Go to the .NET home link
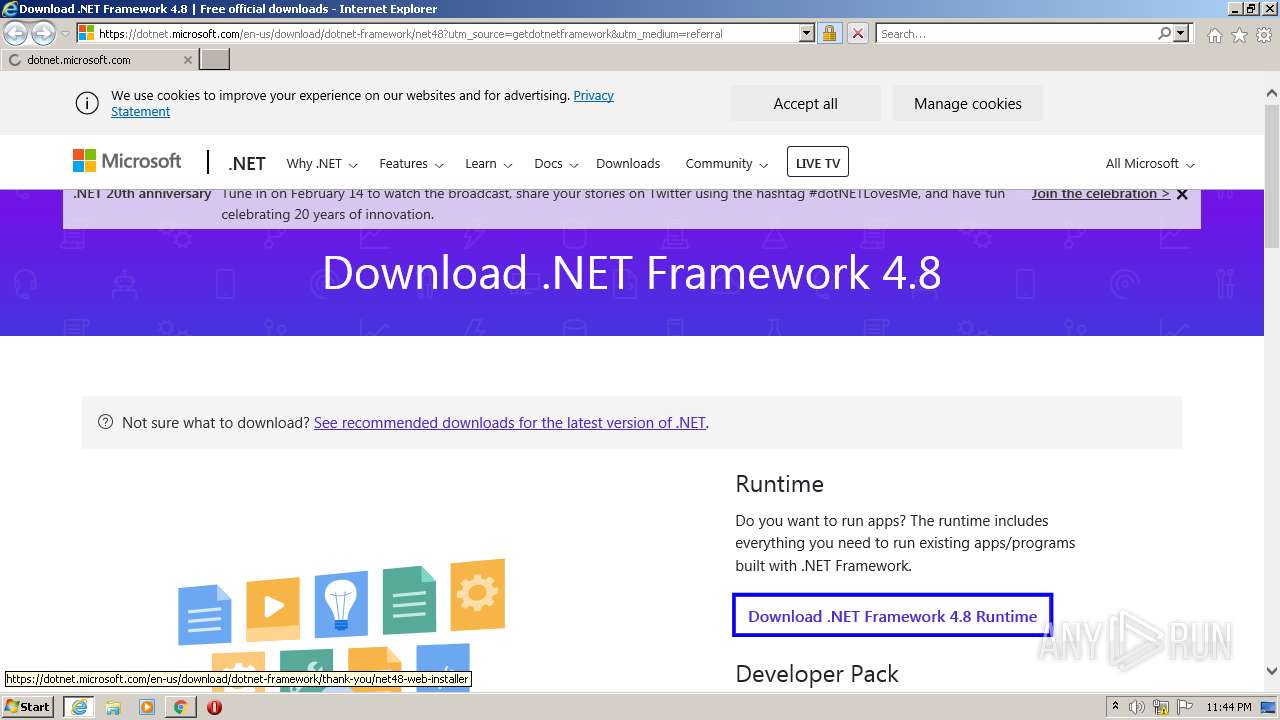 247,163
